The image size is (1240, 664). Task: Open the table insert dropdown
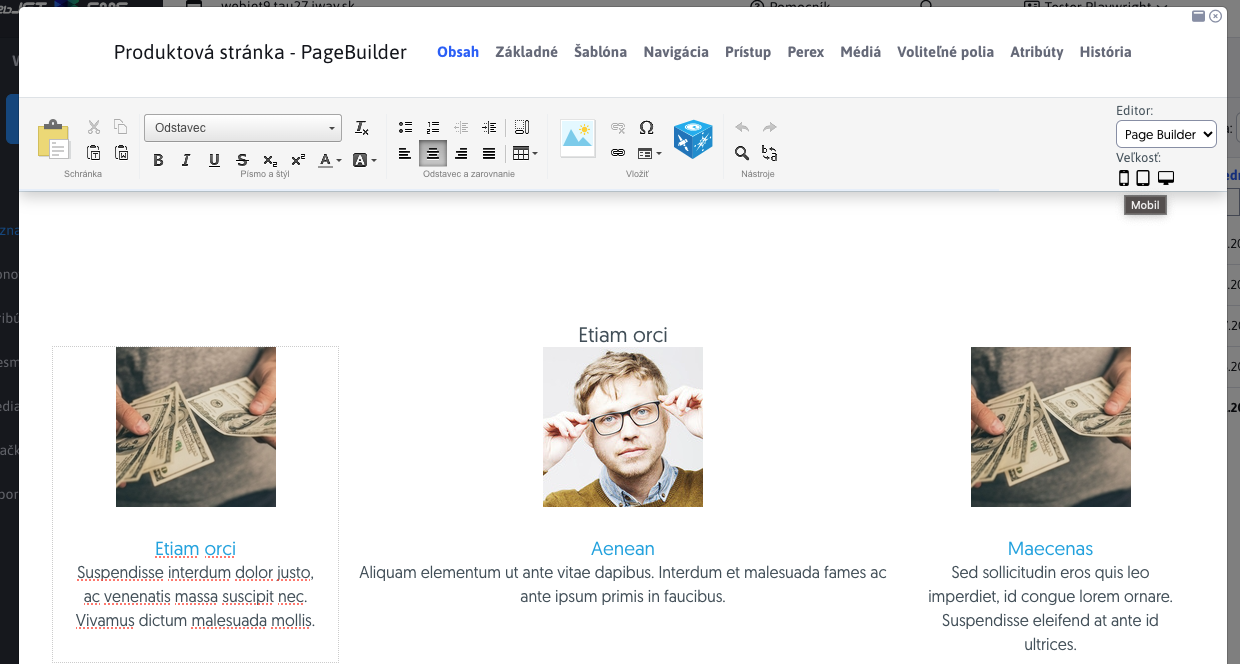(x=525, y=153)
